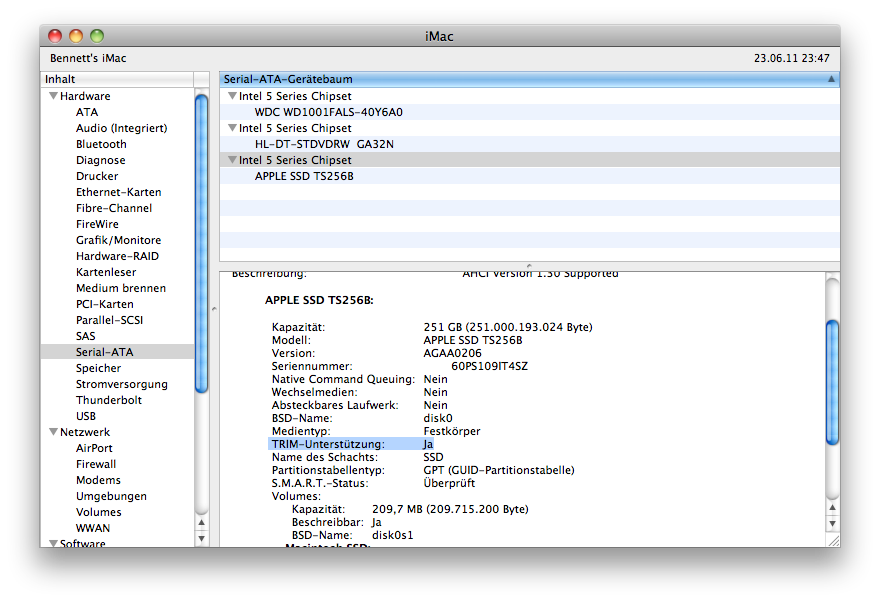Click the horizontal pane splitter handle
The width and height of the screenshot is (880, 602).
[x=529, y=265]
